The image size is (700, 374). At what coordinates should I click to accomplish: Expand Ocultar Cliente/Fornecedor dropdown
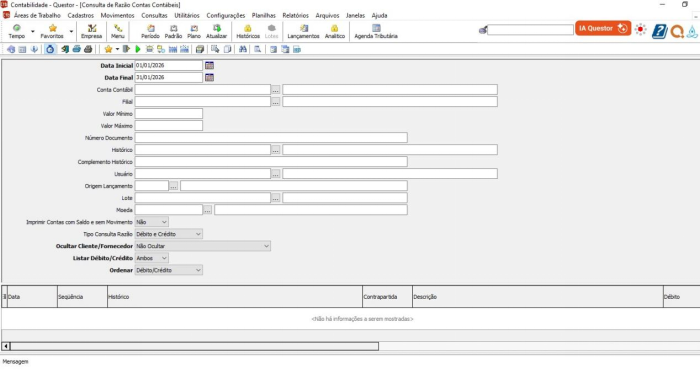203,246
